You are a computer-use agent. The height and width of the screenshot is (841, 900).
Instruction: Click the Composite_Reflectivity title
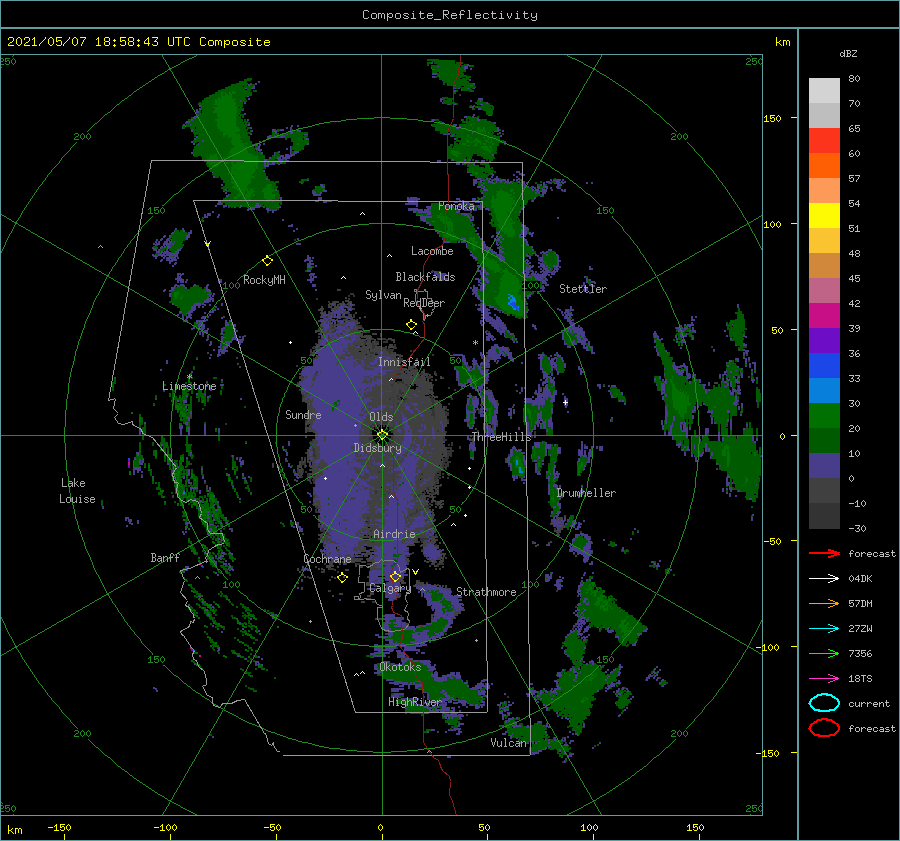(x=450, y=15)
